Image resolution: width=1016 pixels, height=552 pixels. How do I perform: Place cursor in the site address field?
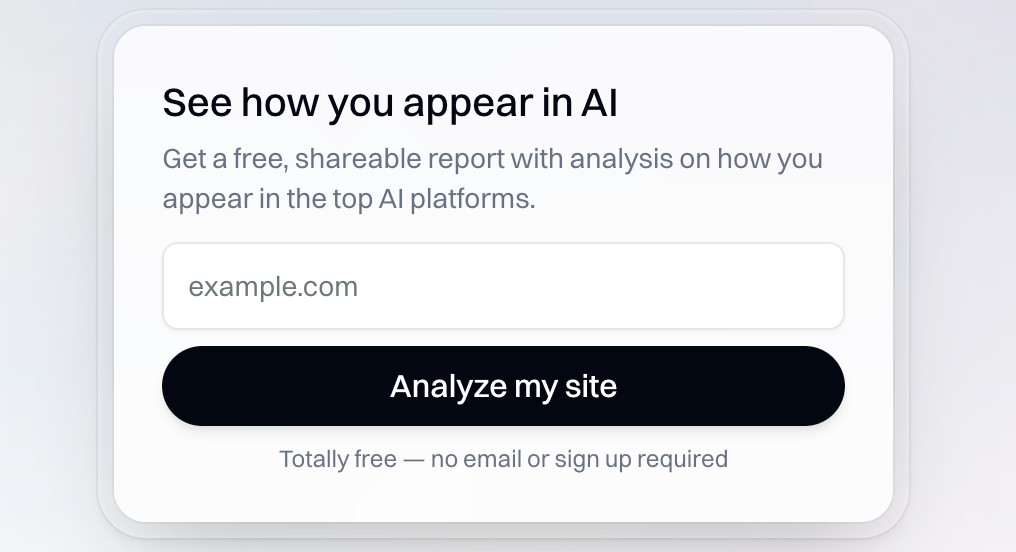pos(503,287)
